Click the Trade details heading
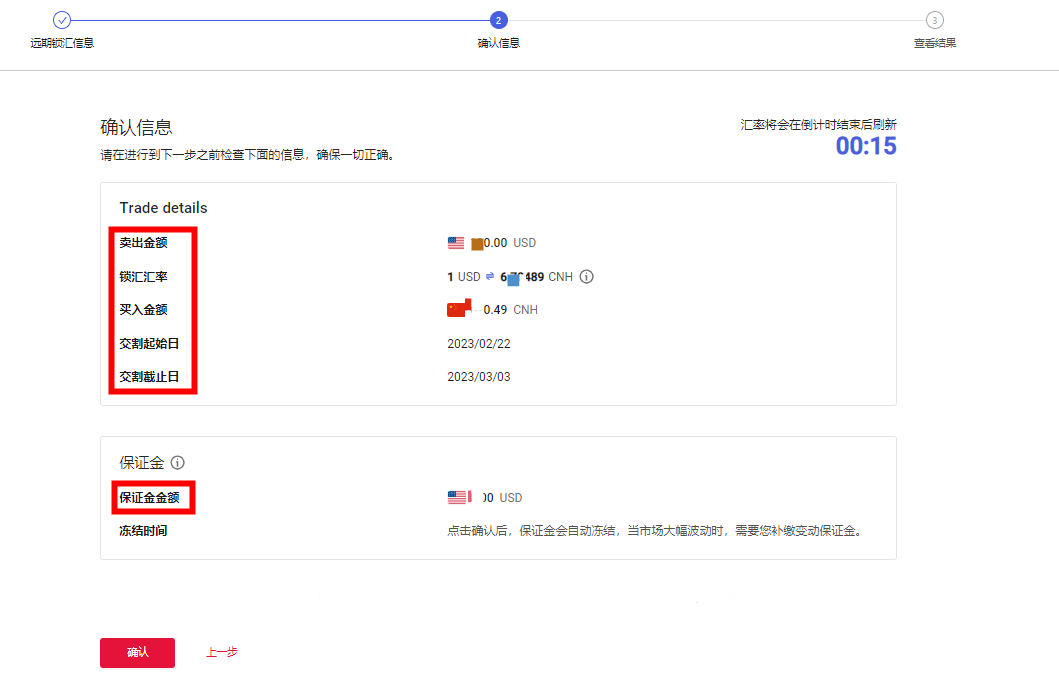This screenshot has height=692, width=1059. [163, 208]
